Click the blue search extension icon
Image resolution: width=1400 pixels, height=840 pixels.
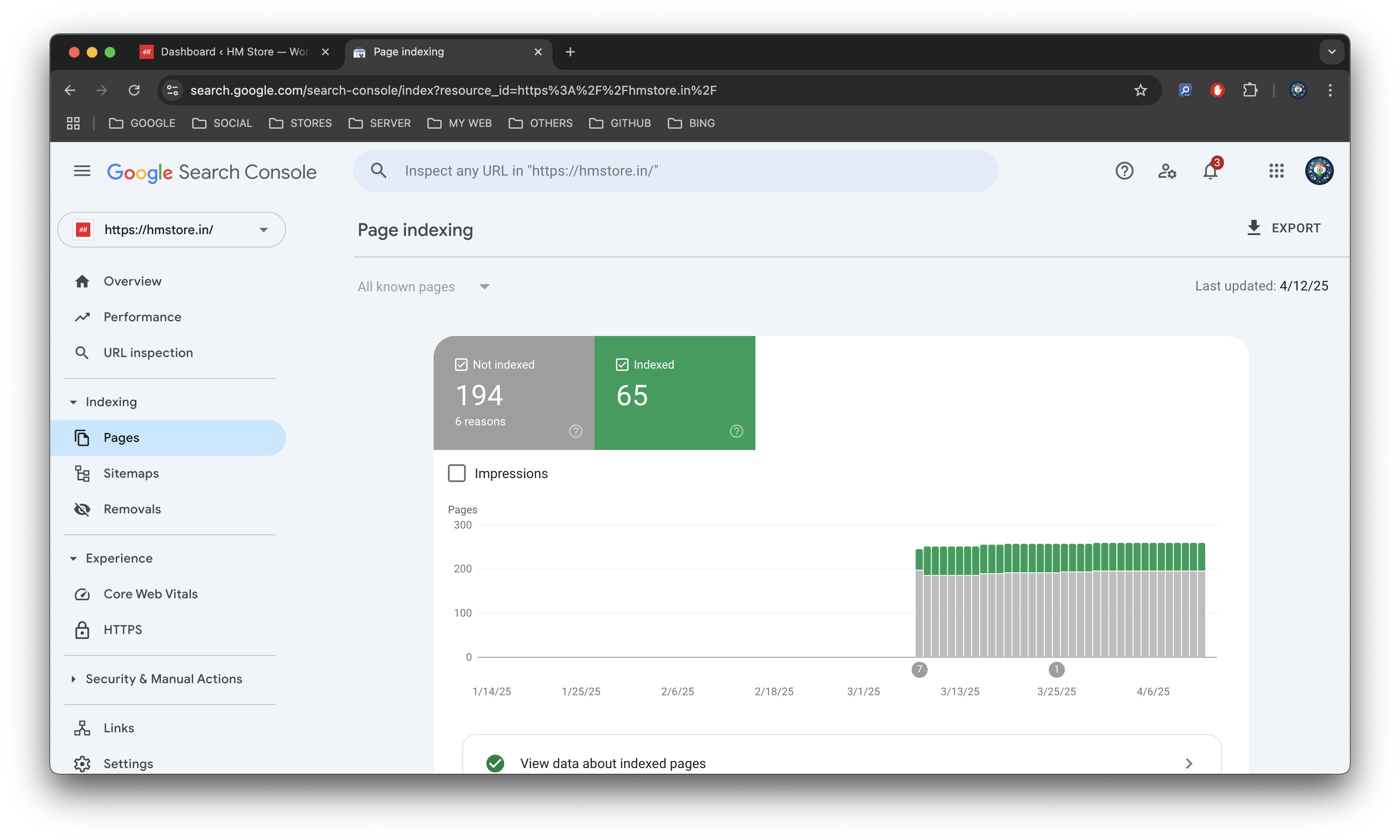coord(1185,90)
